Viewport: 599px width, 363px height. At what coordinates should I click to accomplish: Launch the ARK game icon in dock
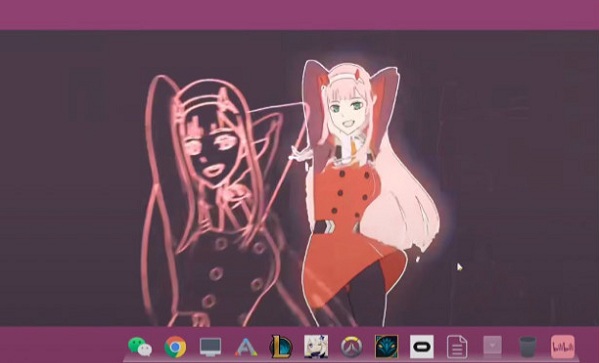[x=246, y=347]
